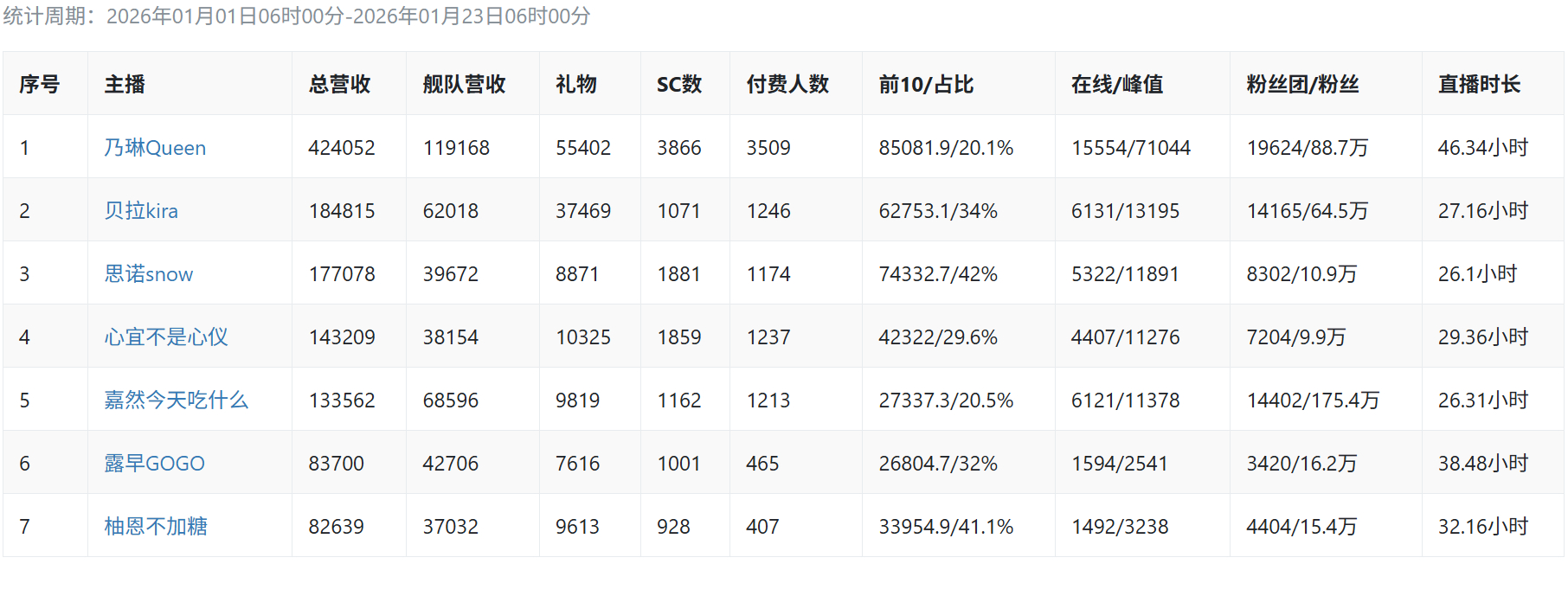Click the 粉丝团/粉丝 column header
This screenshot has width=1568, height=596.
tap(1302, 85)
